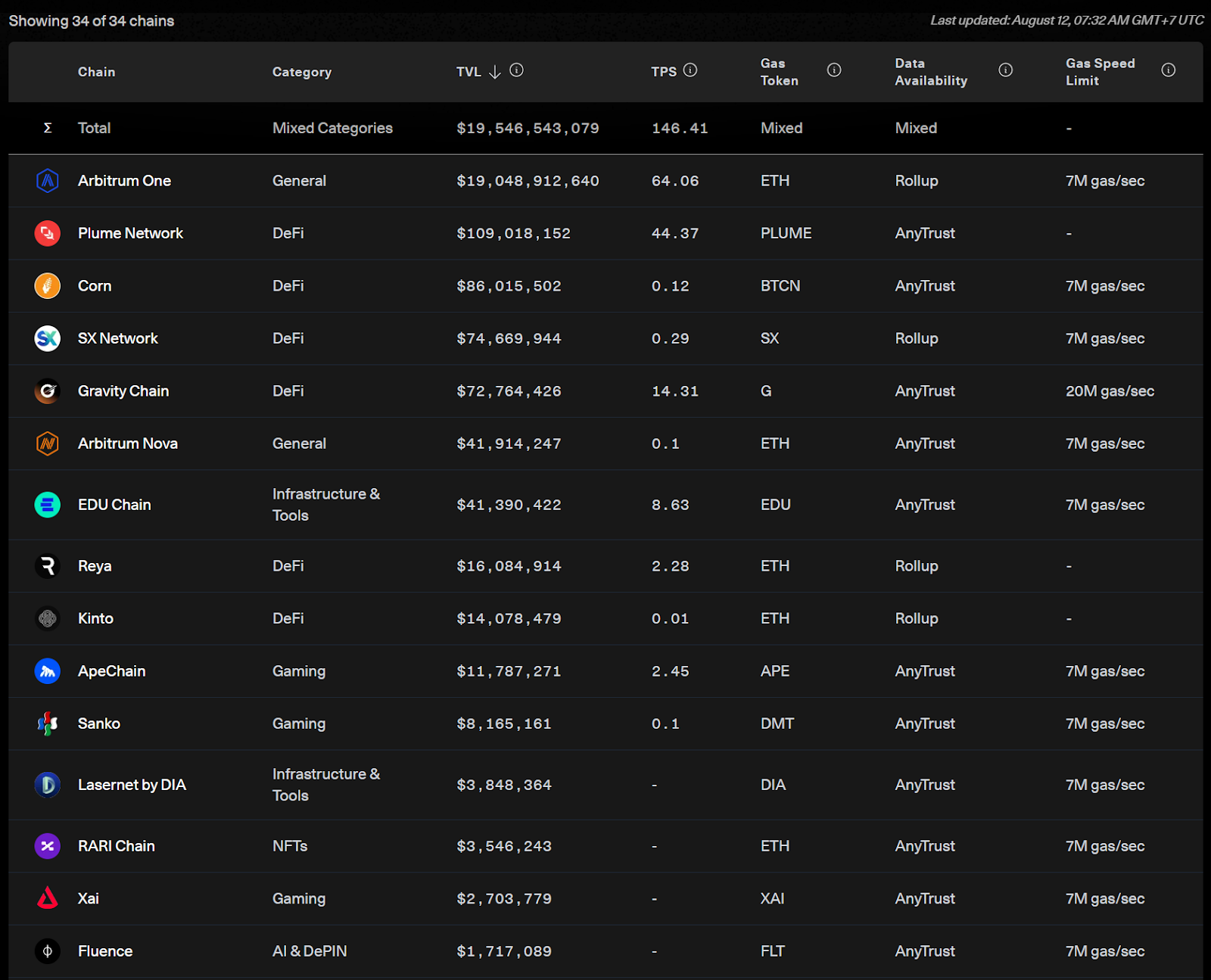
Task: Click the Plume Network red logo
Action: click(x=48, y=233)
